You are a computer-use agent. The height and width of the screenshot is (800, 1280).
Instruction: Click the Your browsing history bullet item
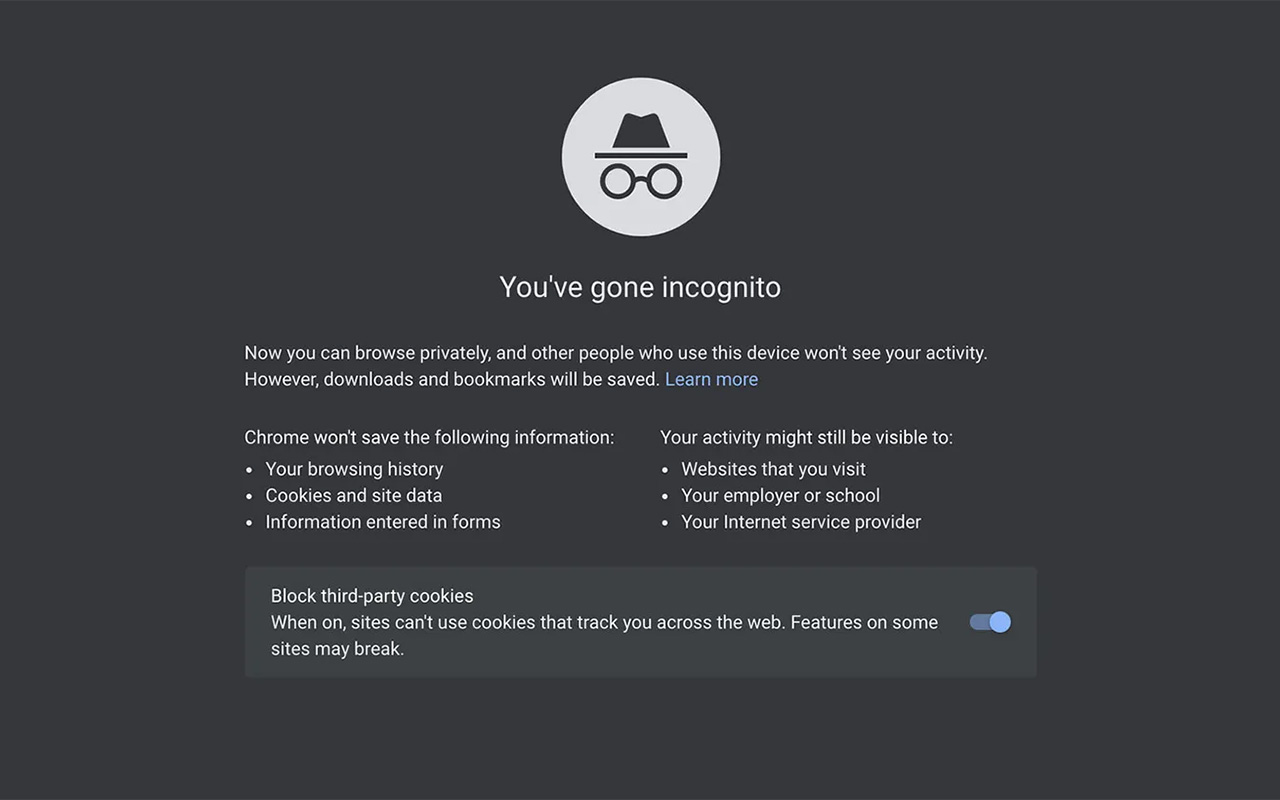pyautogui.click(x=354, y=469)
